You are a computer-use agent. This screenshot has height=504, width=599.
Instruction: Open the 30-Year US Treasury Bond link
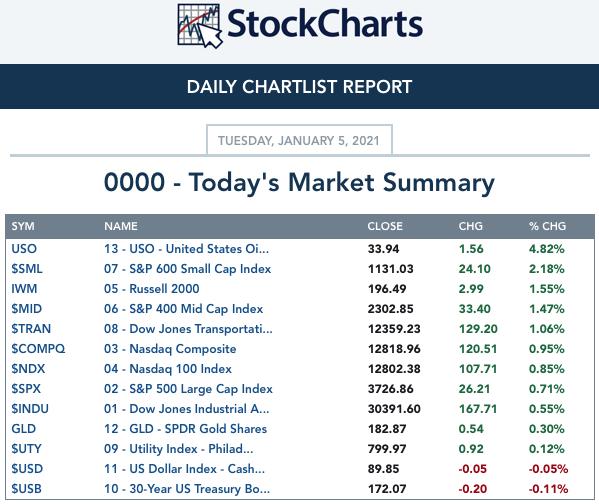(x=187, y=489)
